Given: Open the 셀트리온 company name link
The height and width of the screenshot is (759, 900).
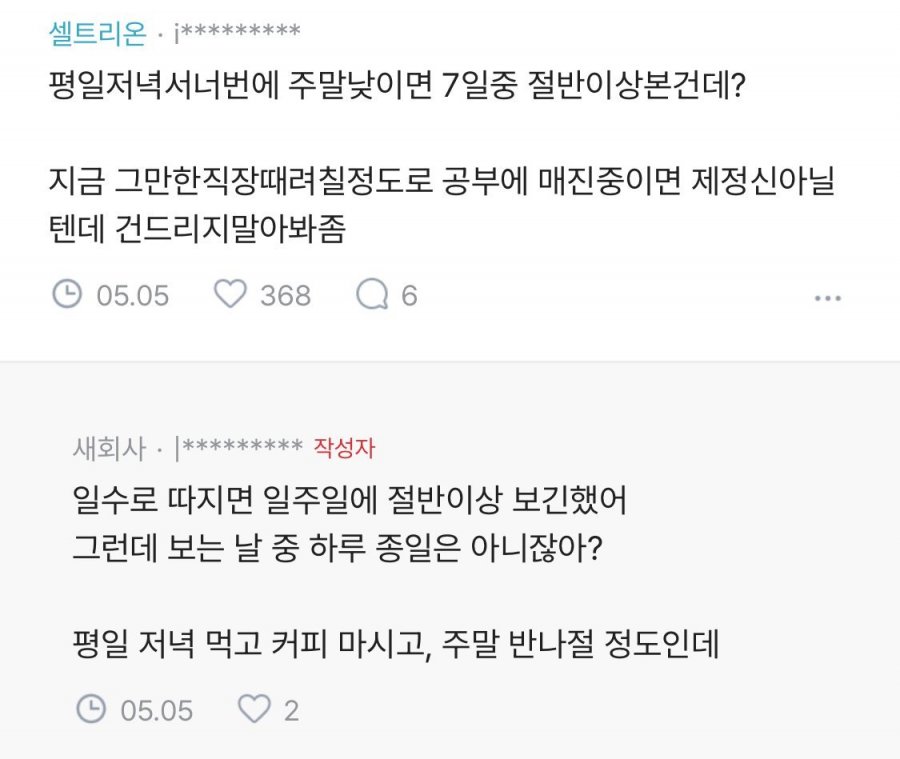Looking at the screenshot, I should pos(97,33).
